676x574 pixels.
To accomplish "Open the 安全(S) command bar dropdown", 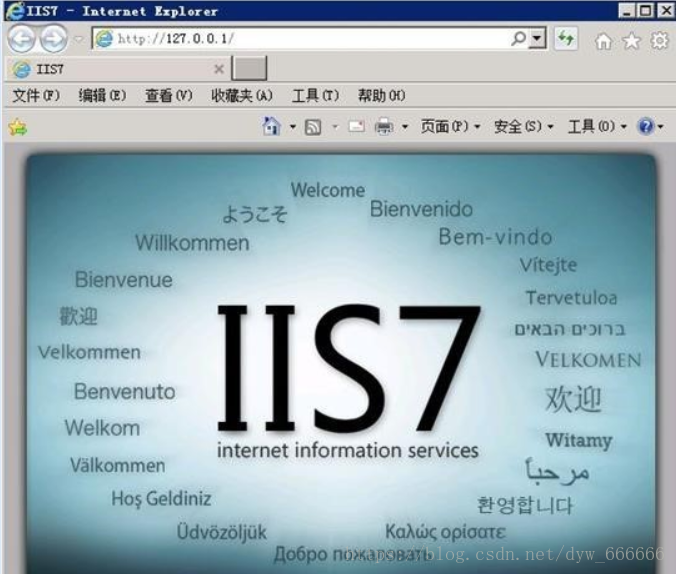I will pyautogui.click(x=524, y=126).
